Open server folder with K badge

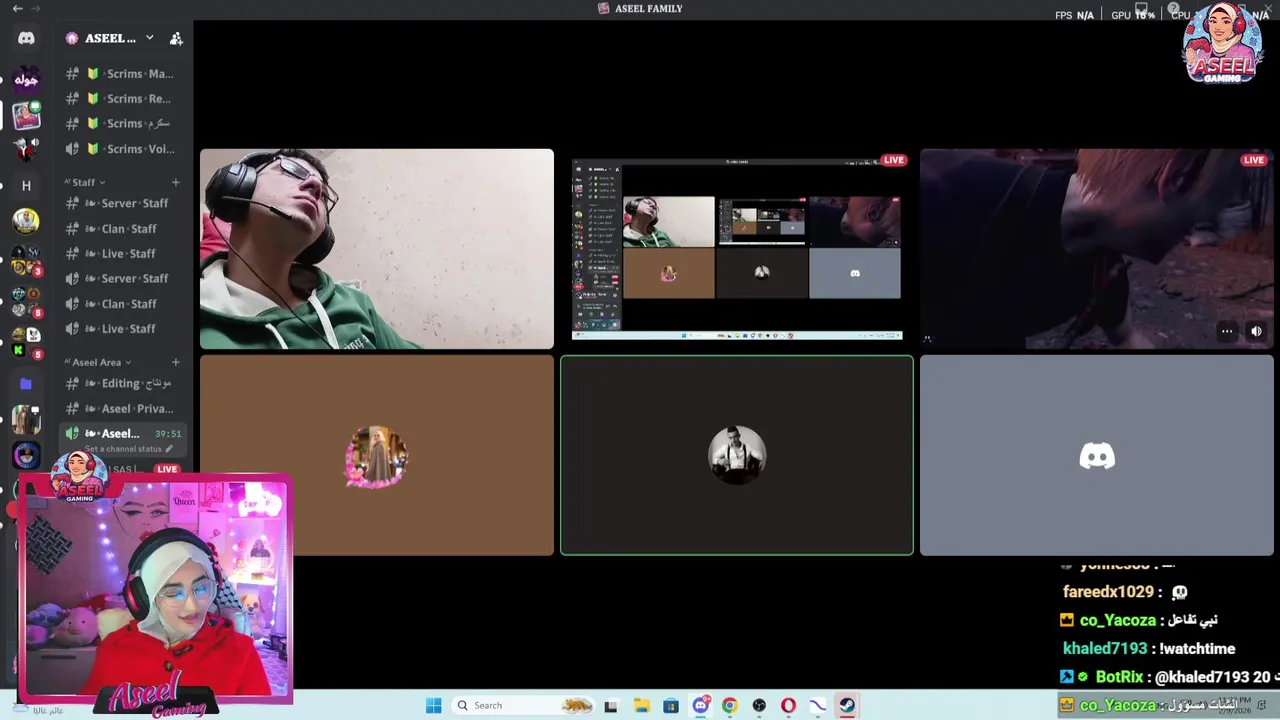point(26,343)
